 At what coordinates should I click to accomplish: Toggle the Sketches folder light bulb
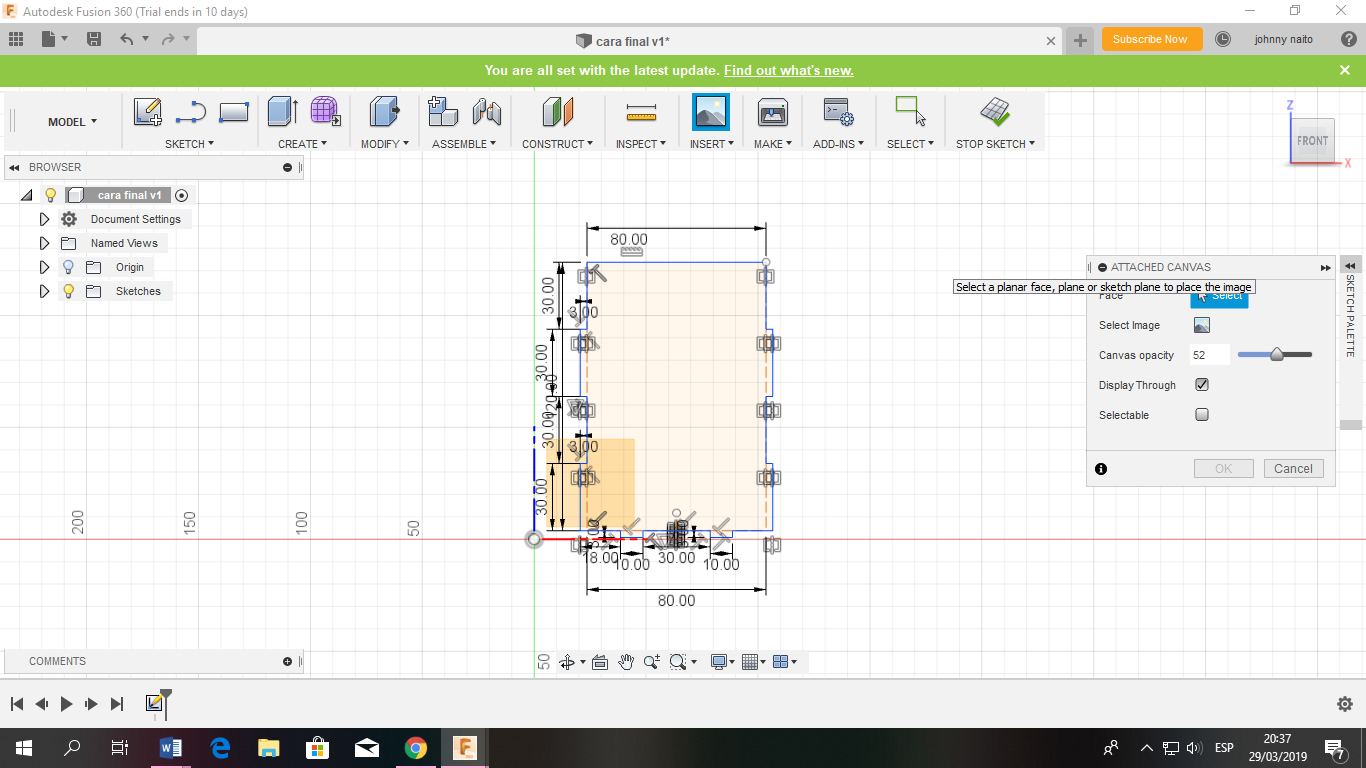click(68, 291)
